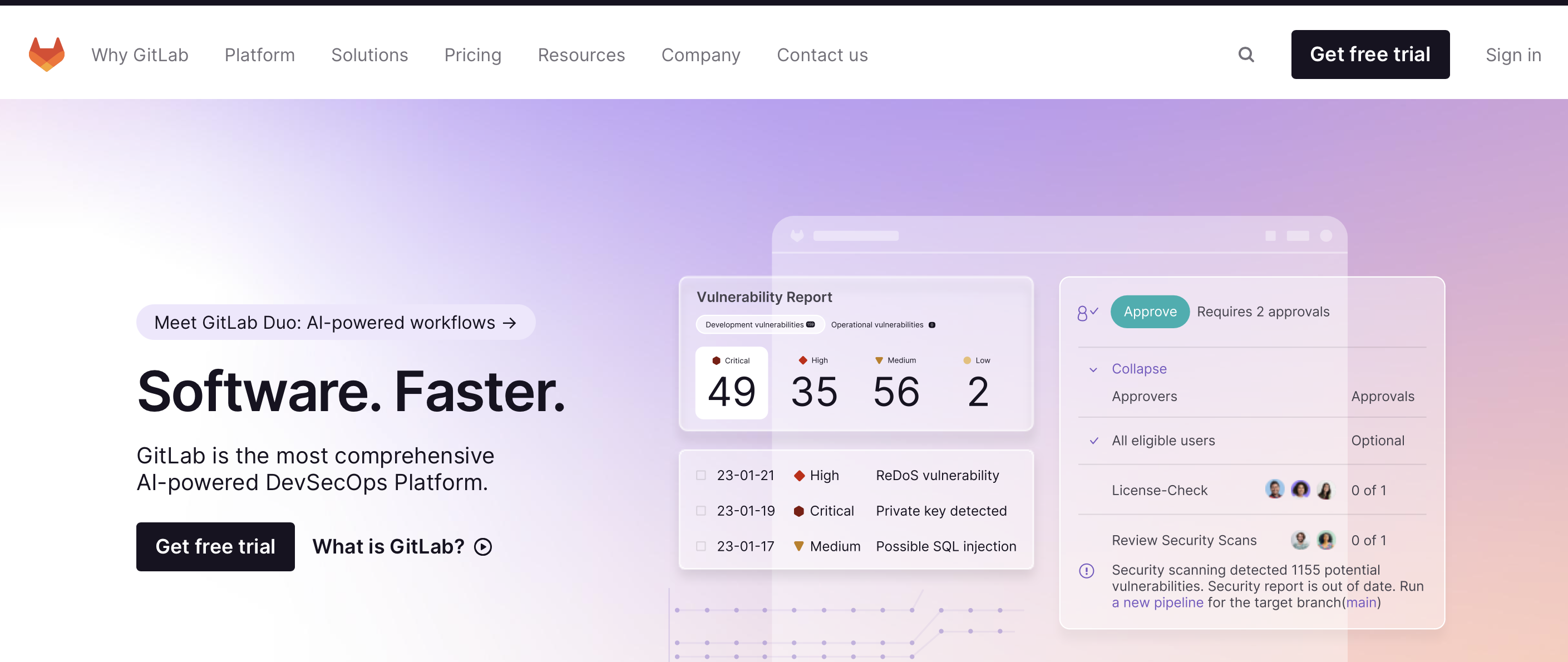The height and width of the screenshot is (662, 1568).
Task: Click the search magnifier icon
Action: (x=1247, y=54)
